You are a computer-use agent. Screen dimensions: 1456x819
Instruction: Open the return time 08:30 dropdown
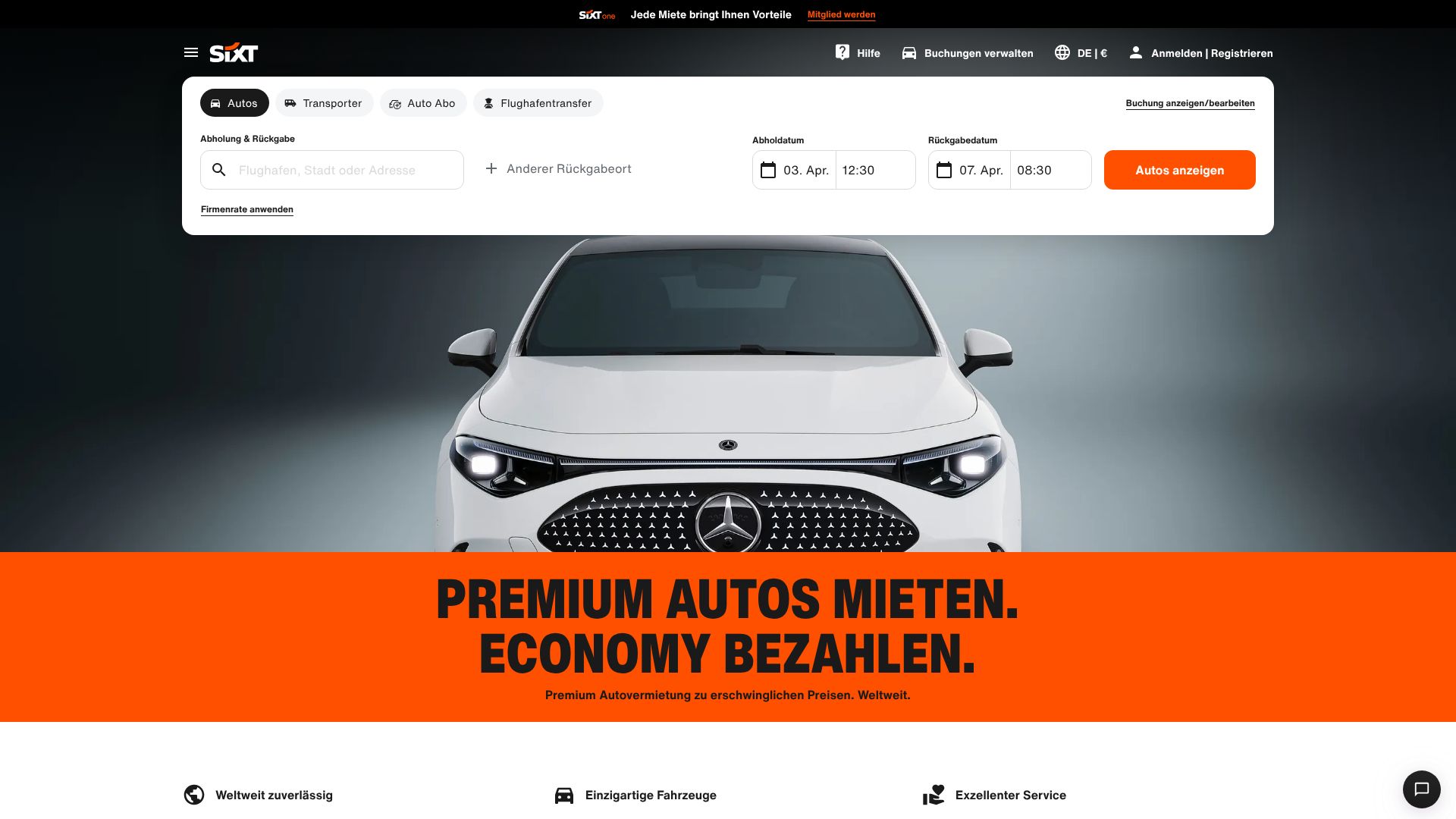[x=1051, y=170]
